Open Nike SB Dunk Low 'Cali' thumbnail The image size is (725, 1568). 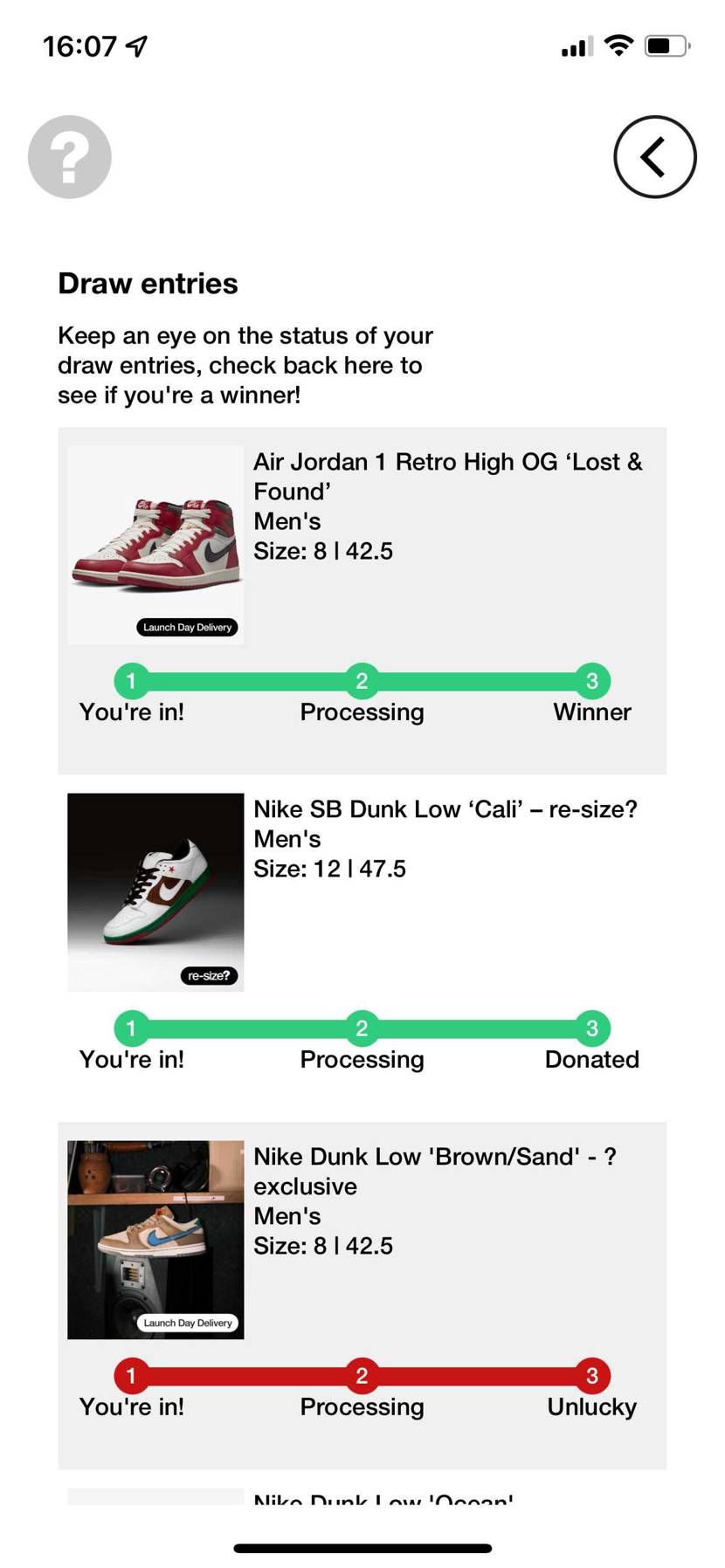(155, 892)
